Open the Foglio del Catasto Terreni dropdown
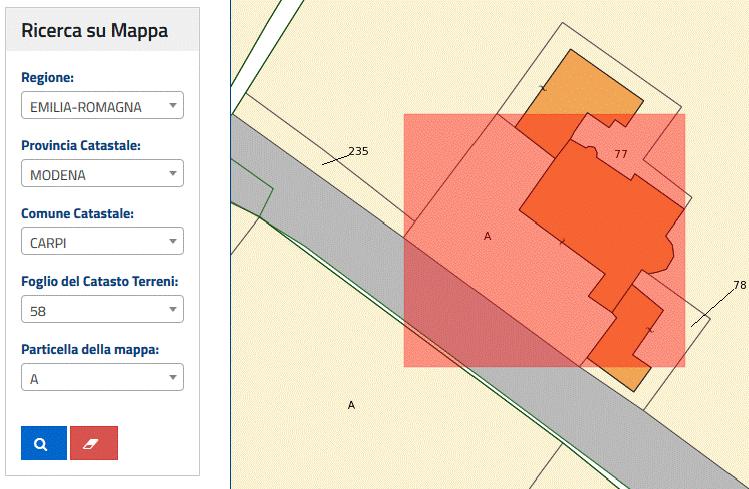Screen dimensions: 749x489 (x=102, y=309)
